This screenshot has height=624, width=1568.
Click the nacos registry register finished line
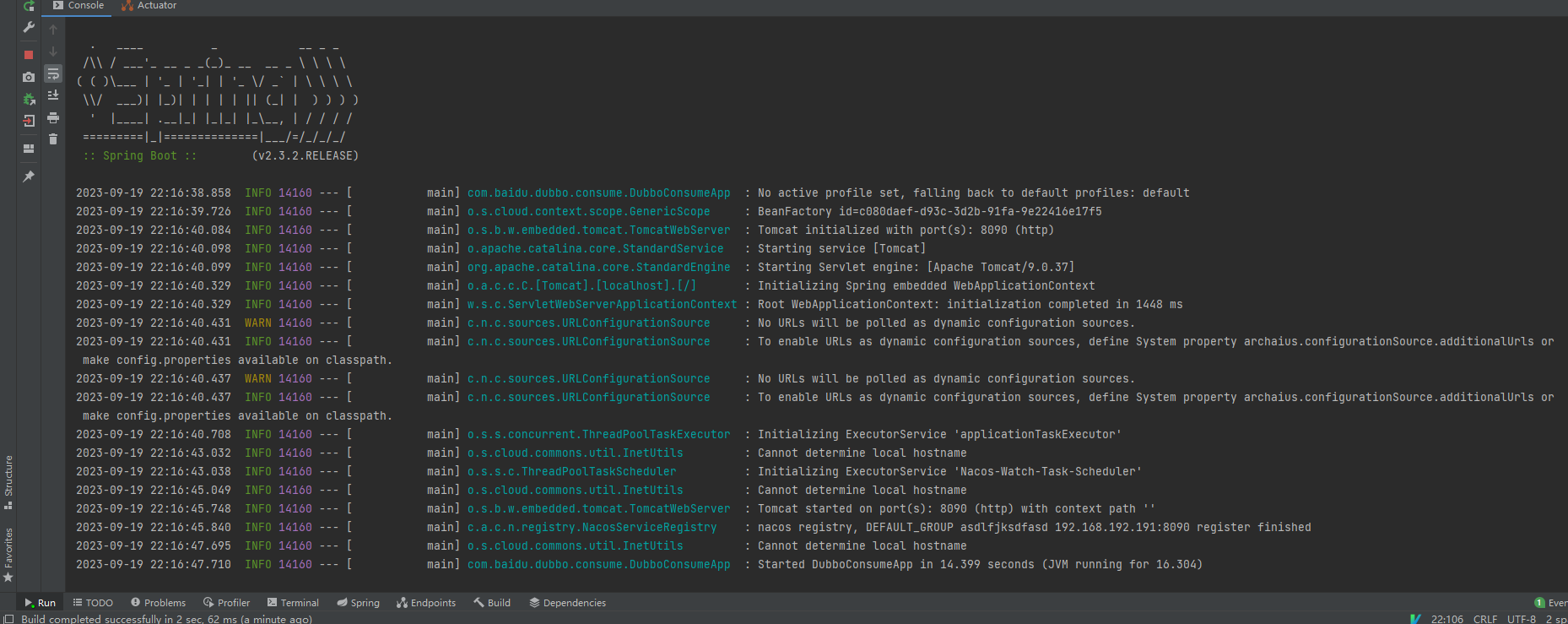[x=1035, y=528]
